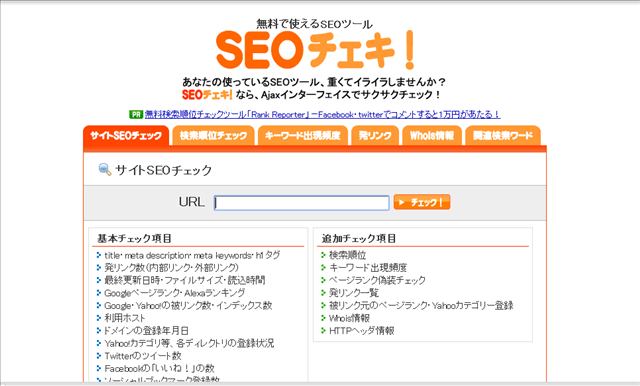Click 被リンク元のページランク・Yahooカテゴリー登録 item

[421, 306]
